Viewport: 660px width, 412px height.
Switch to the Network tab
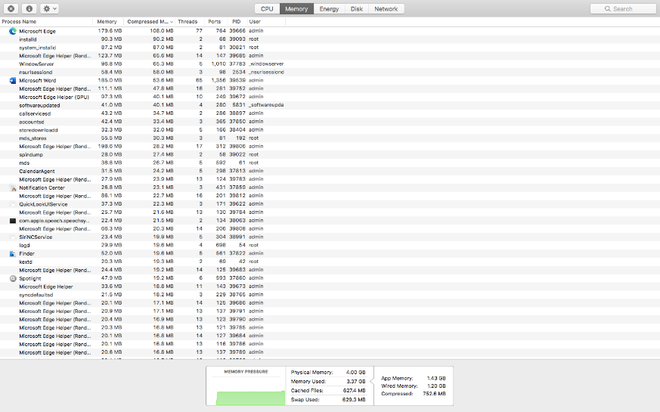pos(386,9)
